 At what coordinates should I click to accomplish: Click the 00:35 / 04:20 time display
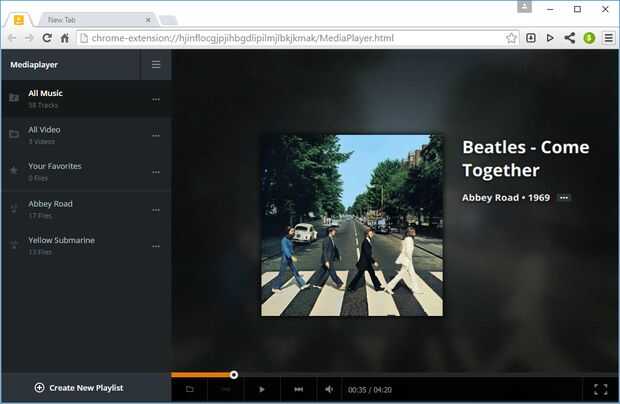pyautogui.click(x=370, y=390)
